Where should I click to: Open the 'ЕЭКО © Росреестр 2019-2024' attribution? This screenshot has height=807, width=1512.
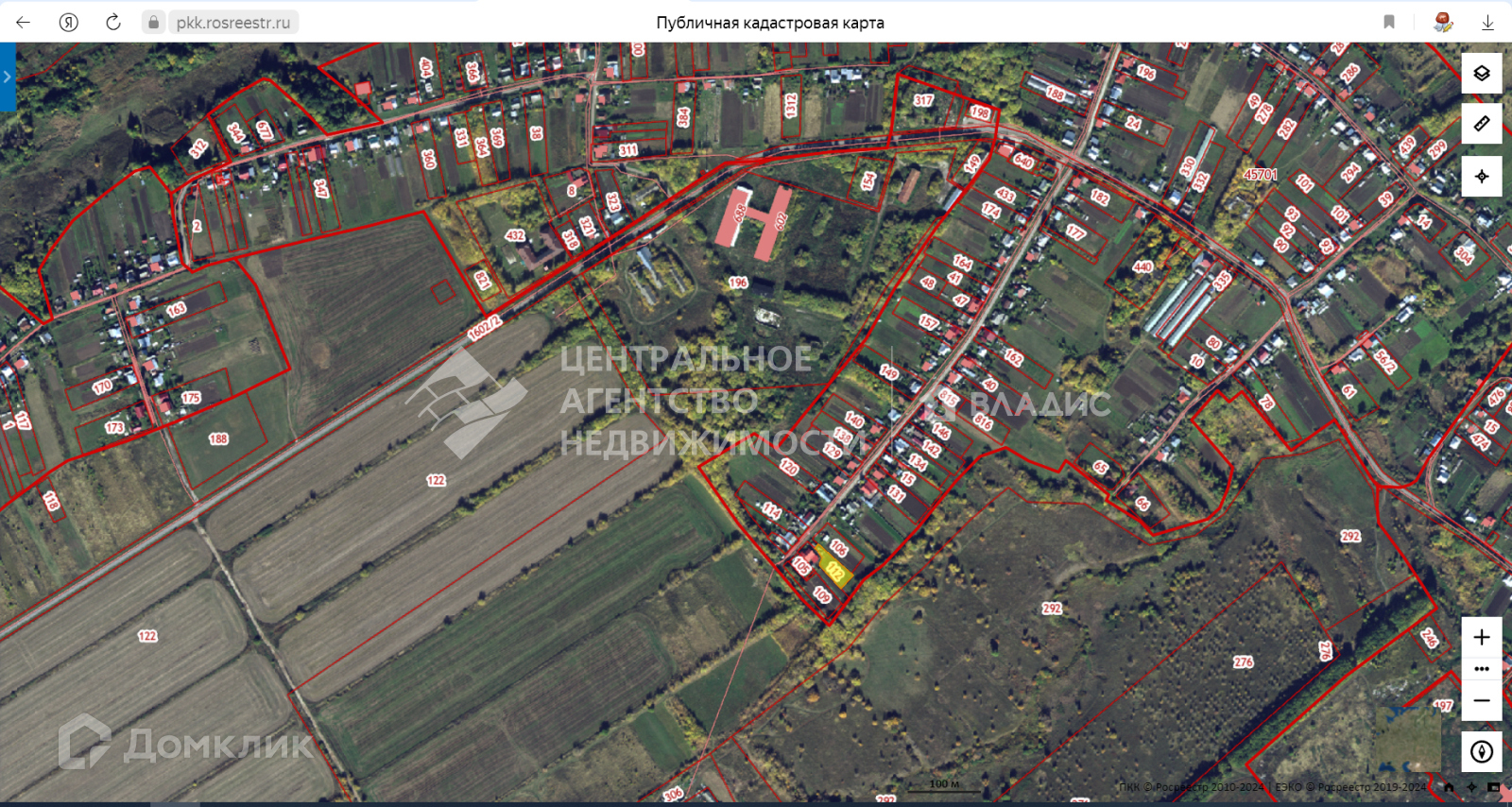tap(1350, 787)
